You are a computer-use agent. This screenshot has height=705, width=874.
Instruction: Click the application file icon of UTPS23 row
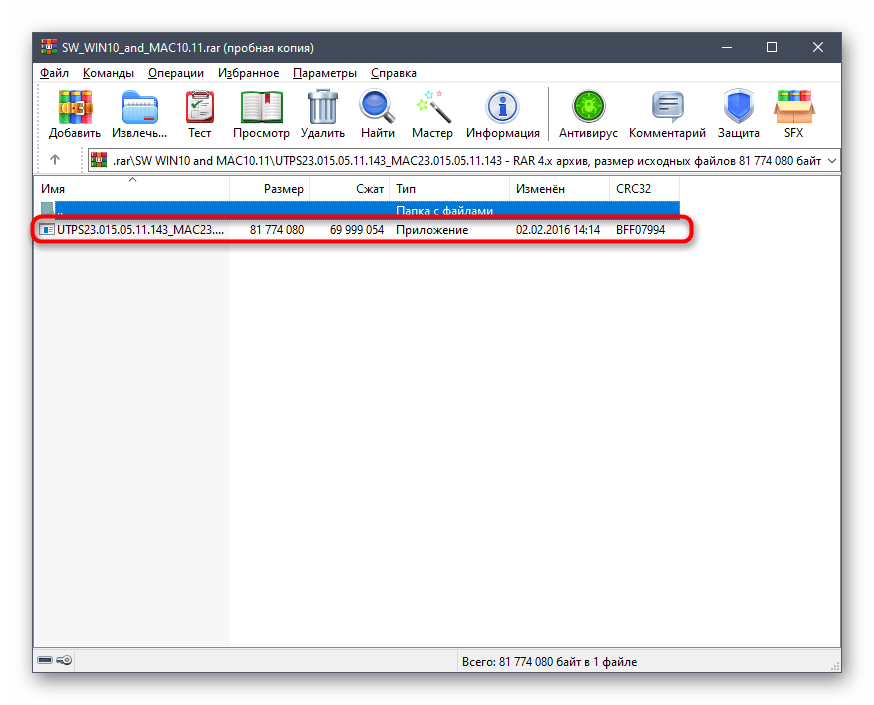(x=47, y=230)
